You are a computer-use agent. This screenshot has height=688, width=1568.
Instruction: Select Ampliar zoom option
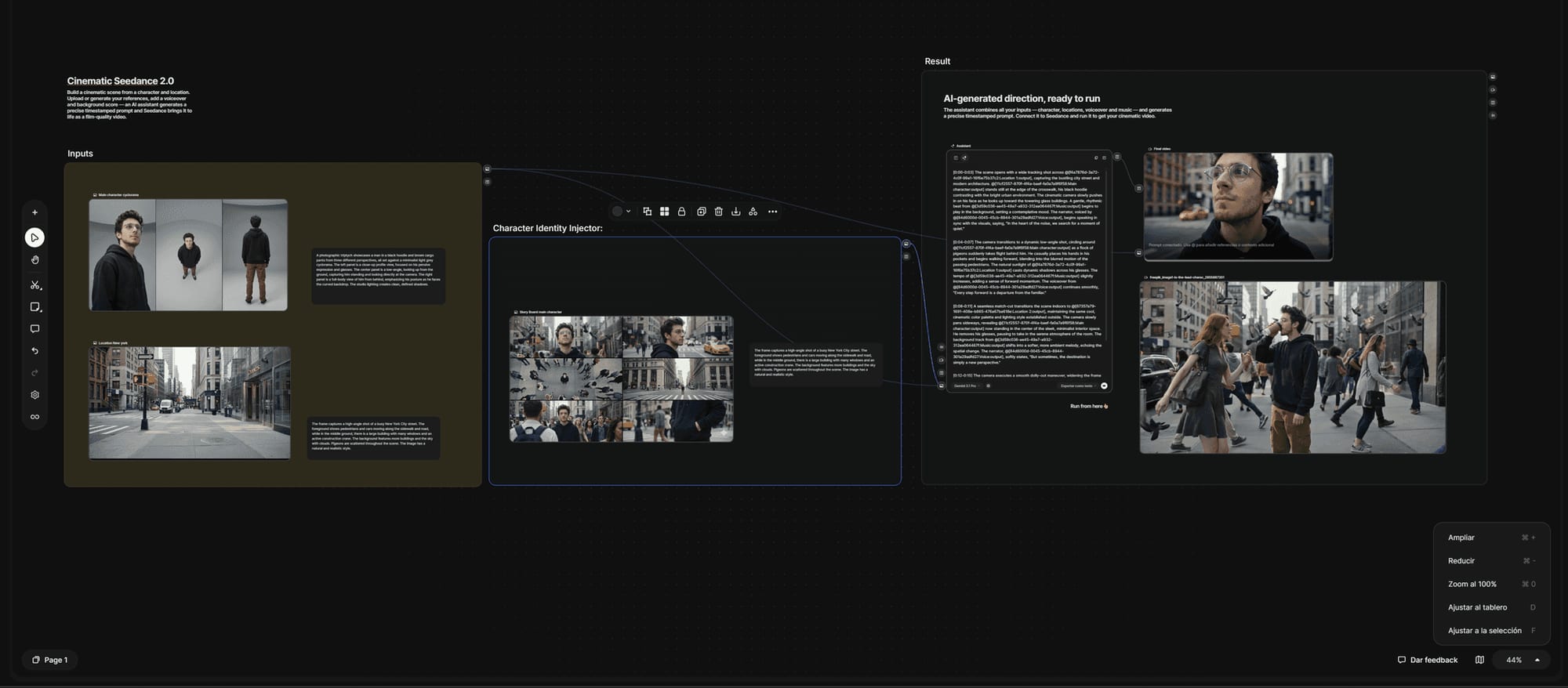(1491, 538)
